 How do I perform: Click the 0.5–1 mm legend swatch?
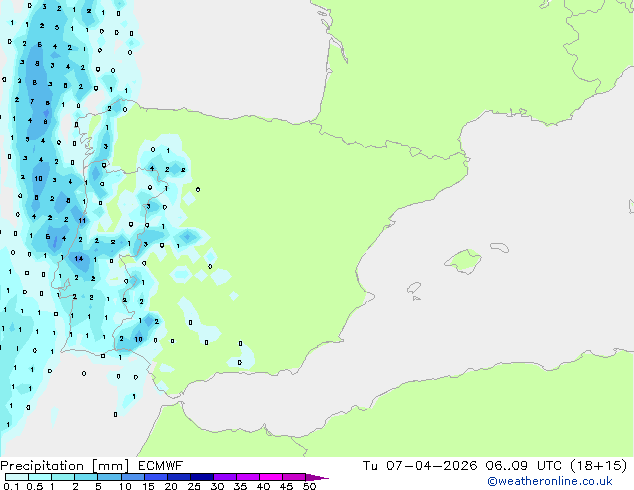click(40, 477)
